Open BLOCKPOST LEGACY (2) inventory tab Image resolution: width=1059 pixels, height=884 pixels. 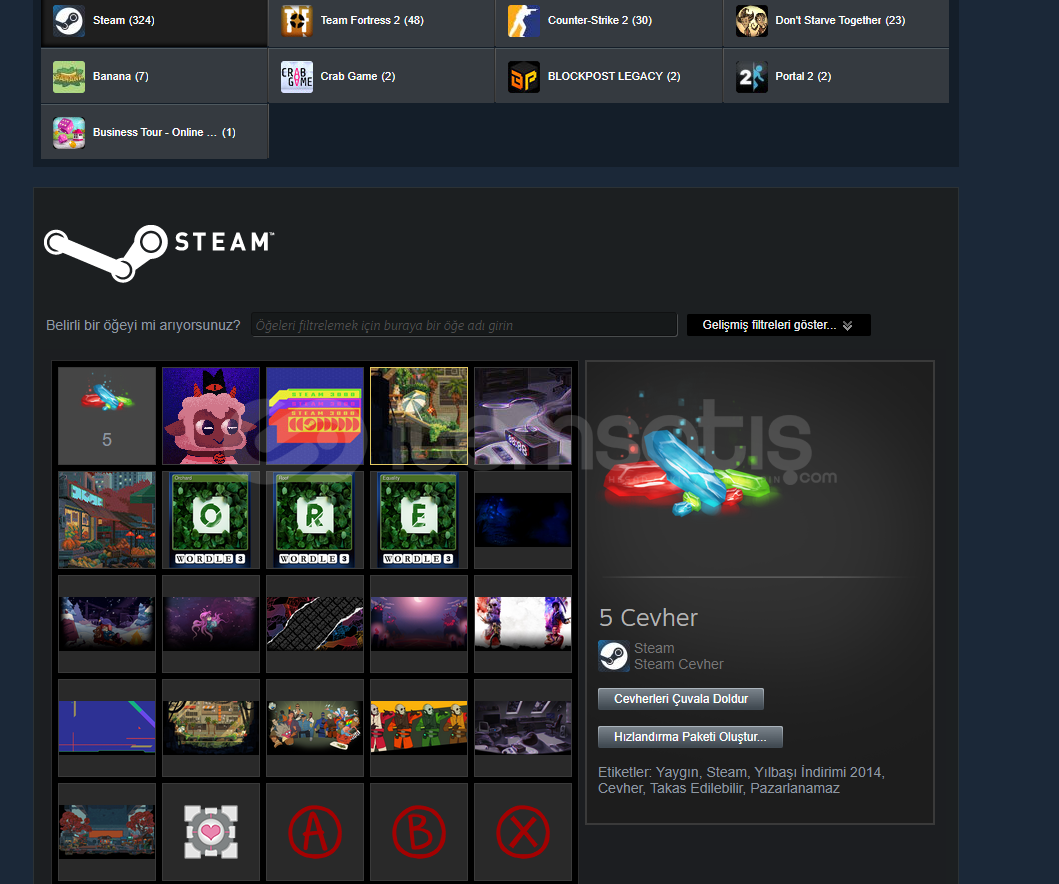609,76
